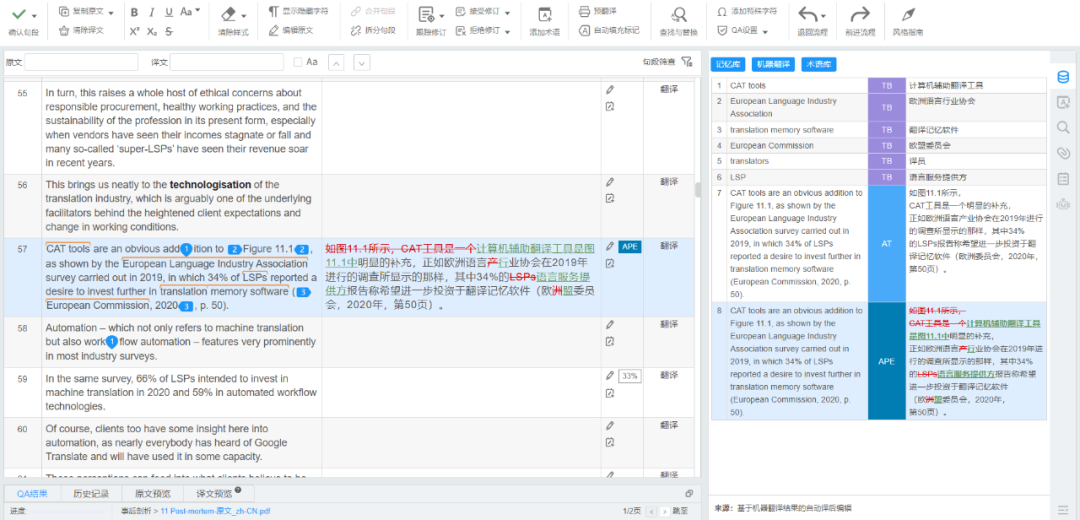Screen dimensions: 1080x520
Task: Toggle italic formatting
Action: 152,12
